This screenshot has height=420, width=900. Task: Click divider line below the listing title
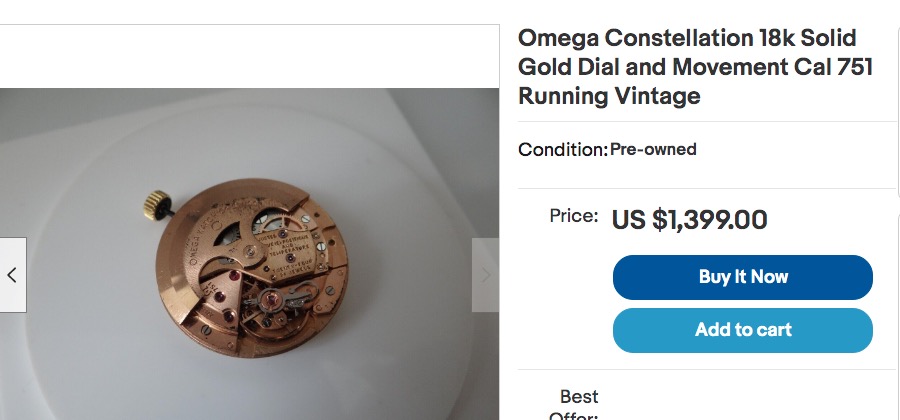coord(707,122)
